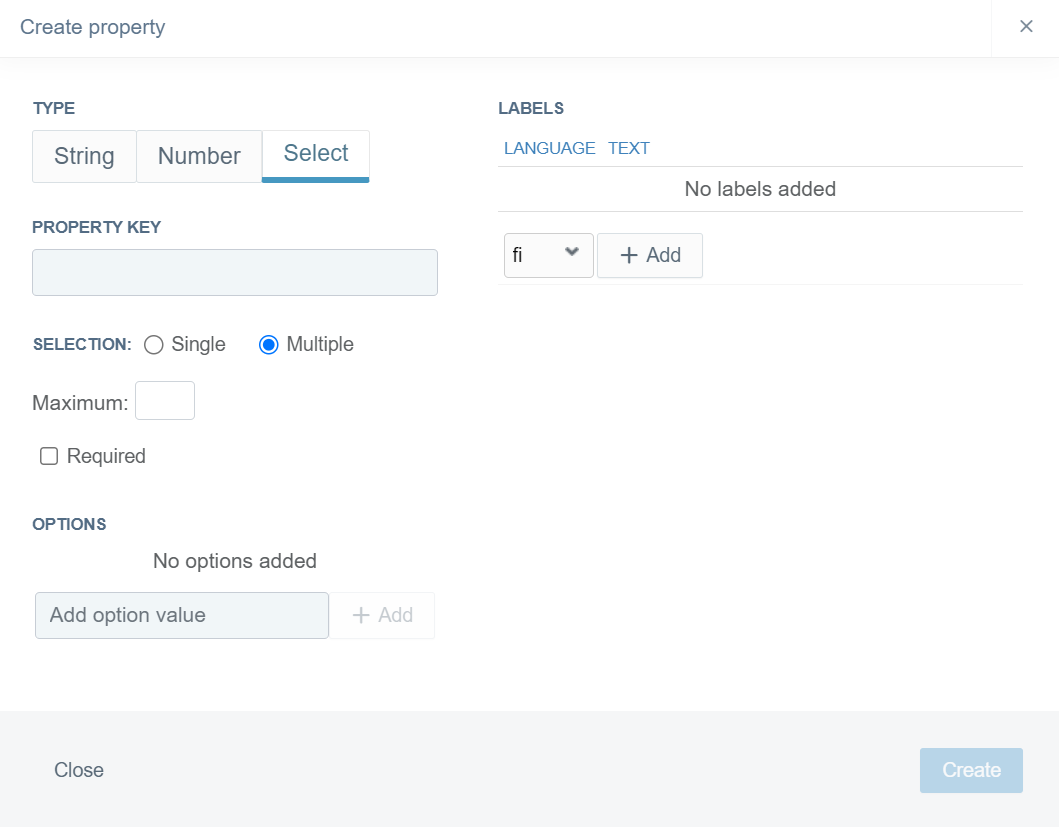1059x827 pixels.
Task: Close the Create property dialog with X
Action: pos(1026,27)
